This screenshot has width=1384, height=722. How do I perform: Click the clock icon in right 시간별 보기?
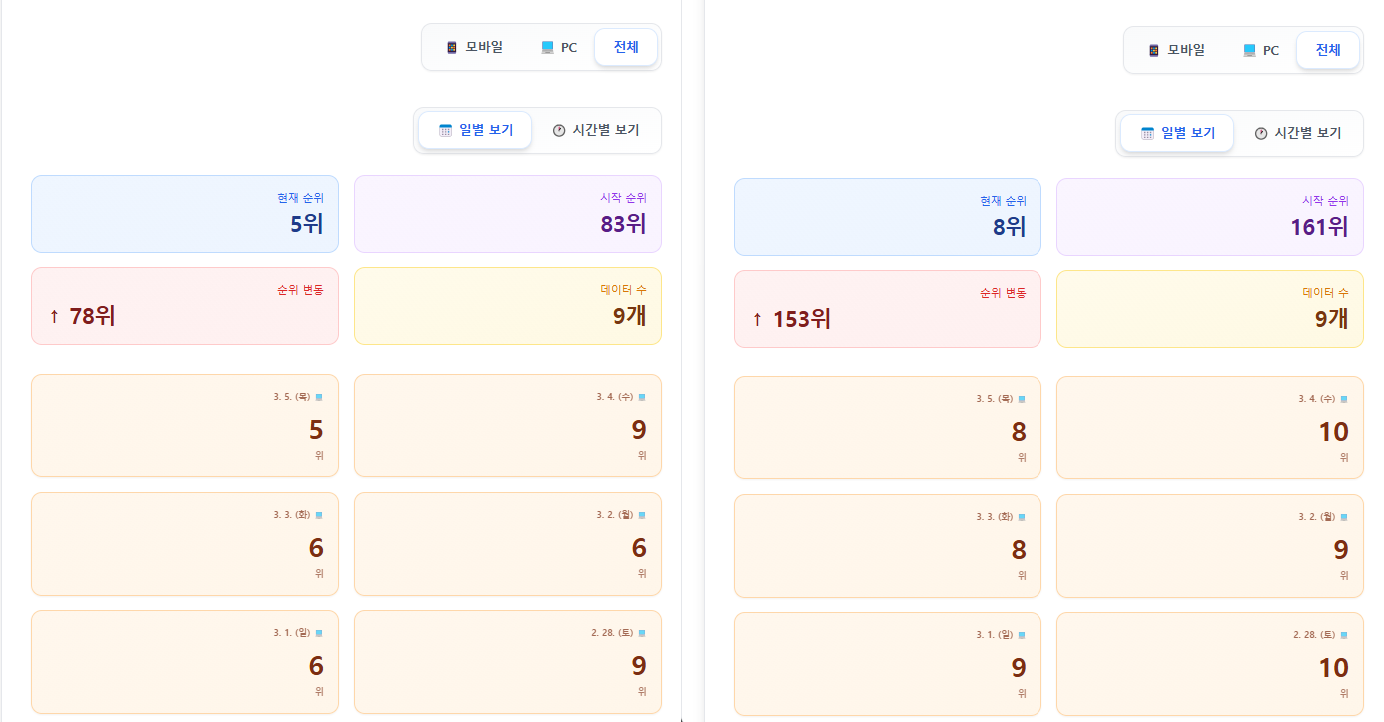pos(1261,133)
